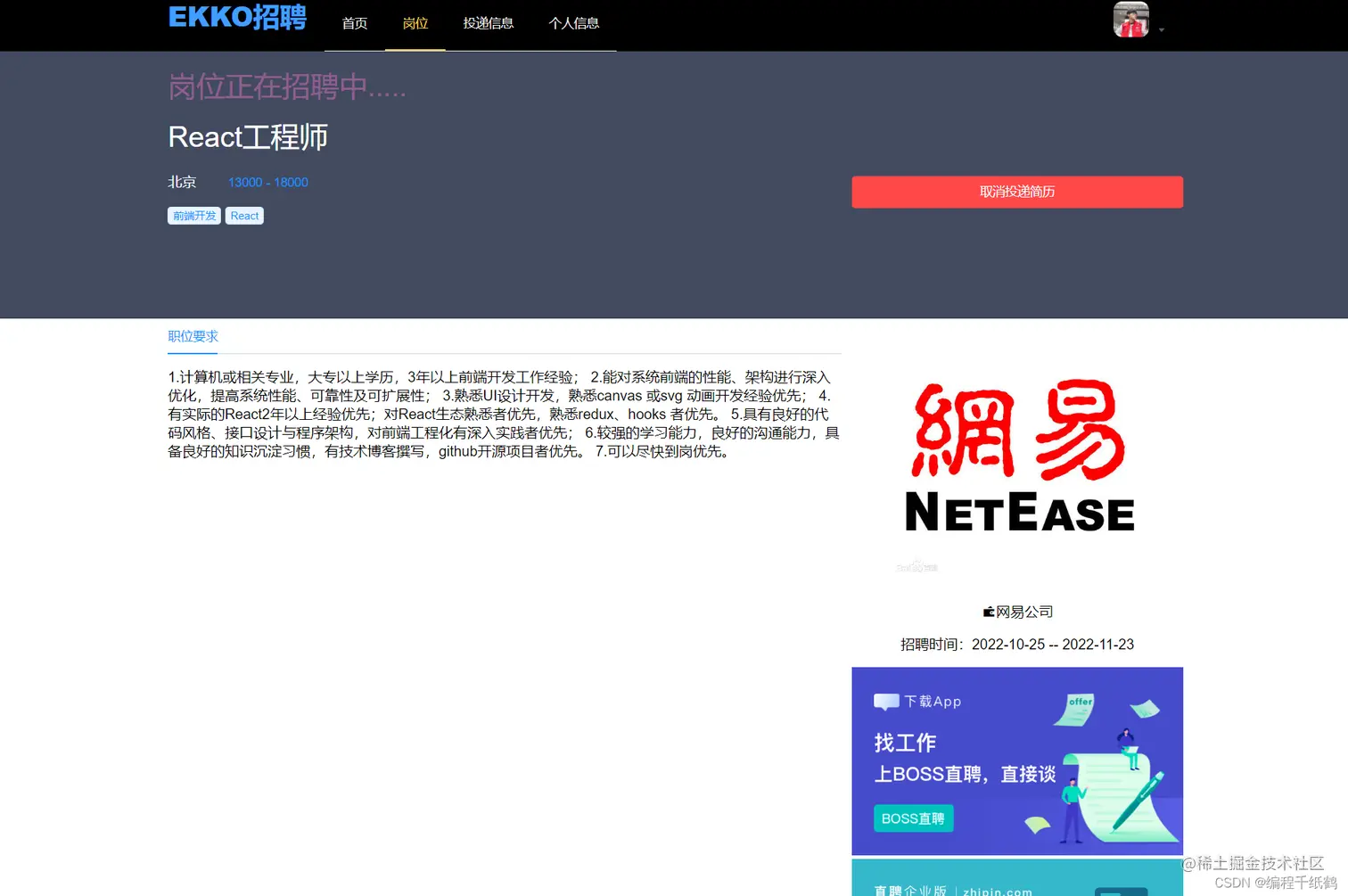Click the EKKO招聘 site logo
Image resolution: width=1348 pixels, height=896 pixels.
pyautogui.click(x=237, y=17)
